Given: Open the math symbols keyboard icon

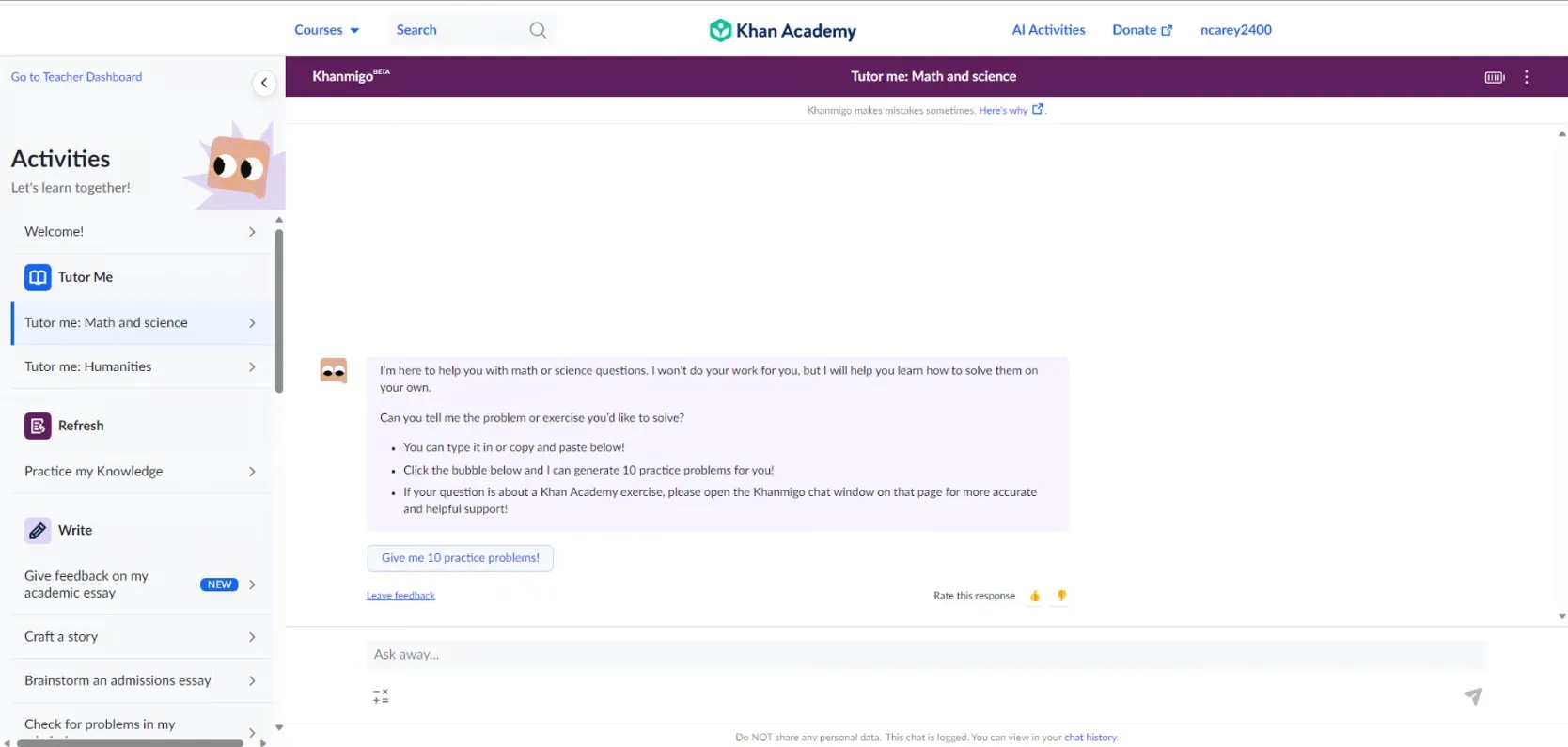Looking at the screenshot, I should 381,696.
